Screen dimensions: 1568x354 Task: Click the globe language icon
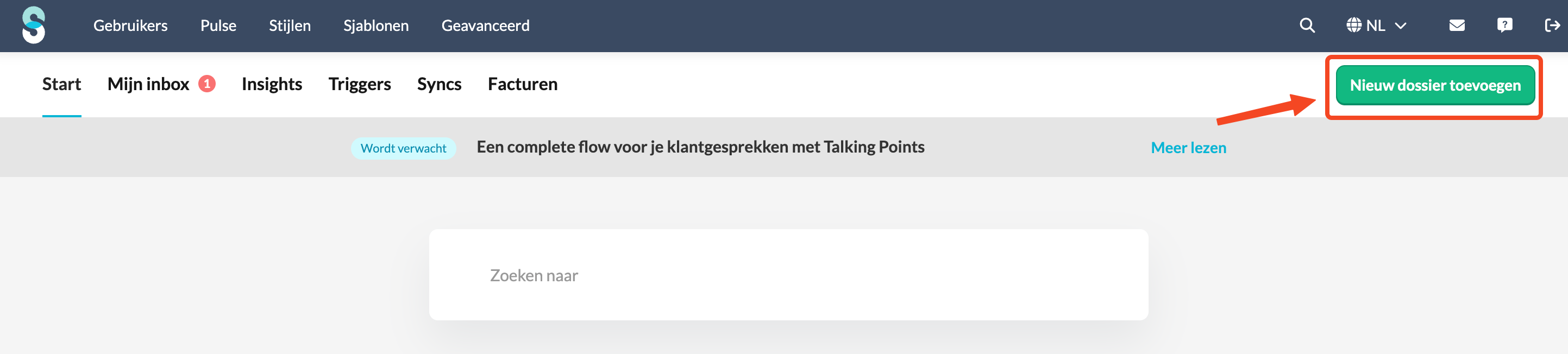(1354, 25)
